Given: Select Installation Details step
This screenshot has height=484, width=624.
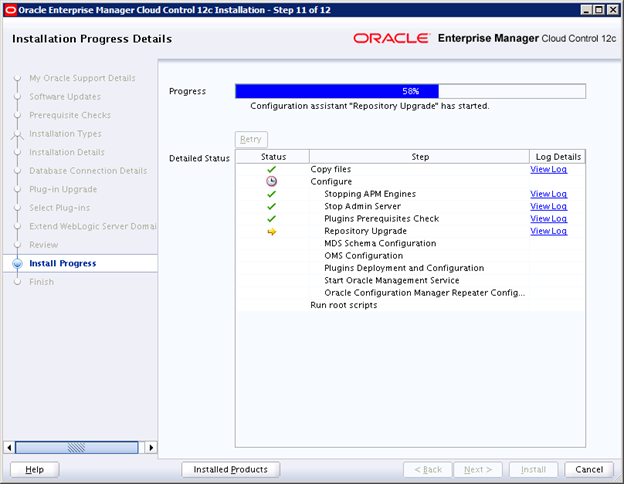Looking at the screenshot, I should click(x=67, y=152).
